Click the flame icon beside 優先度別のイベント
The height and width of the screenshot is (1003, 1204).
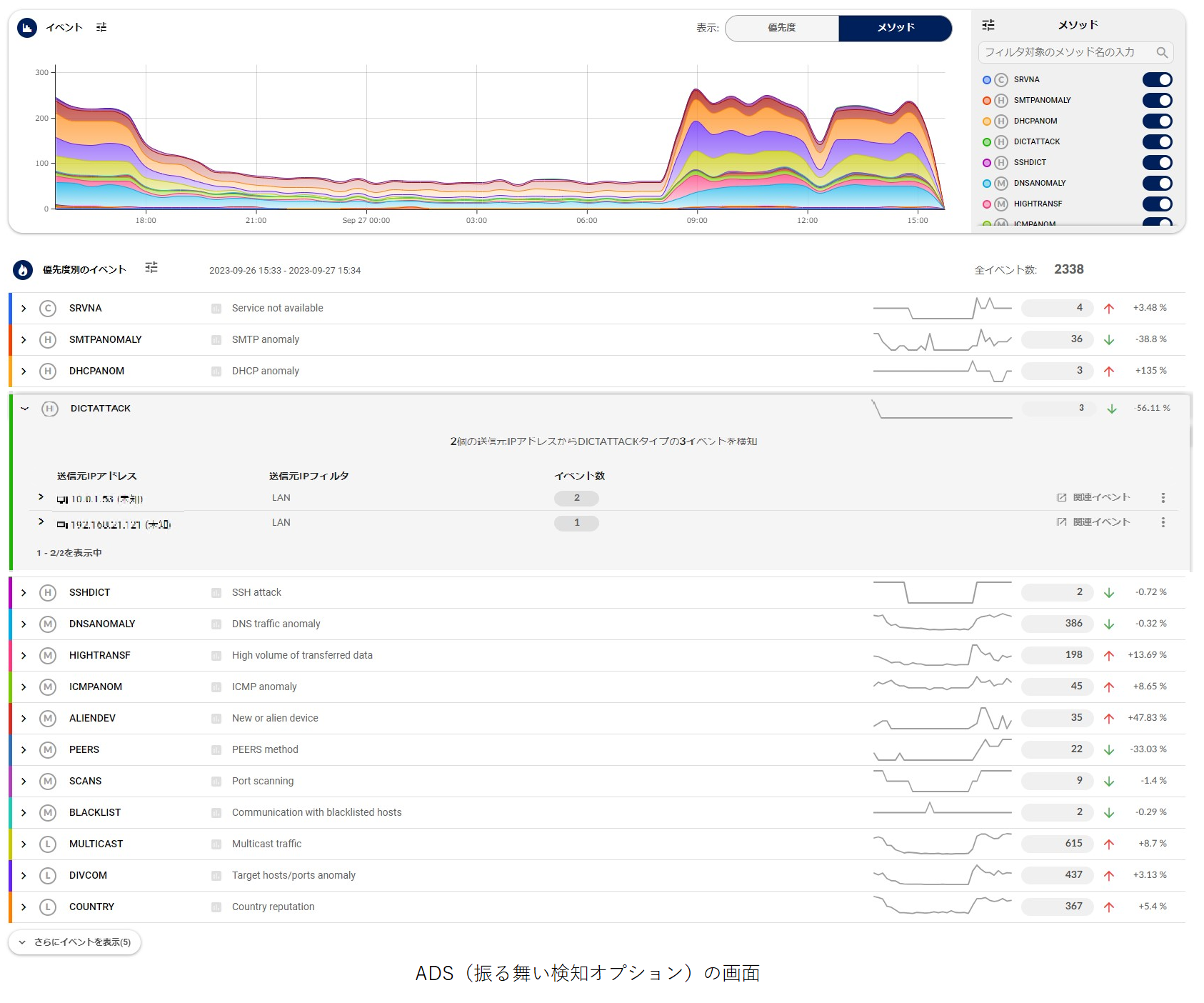(23, 270)
